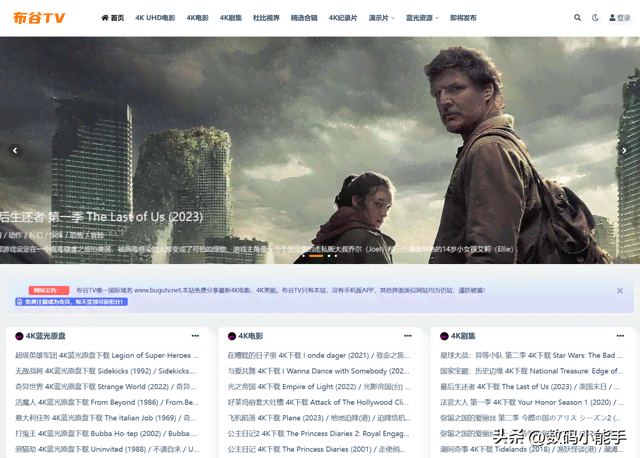Show next slide with right arrow

pyautogui.click(x=624, y=150)
